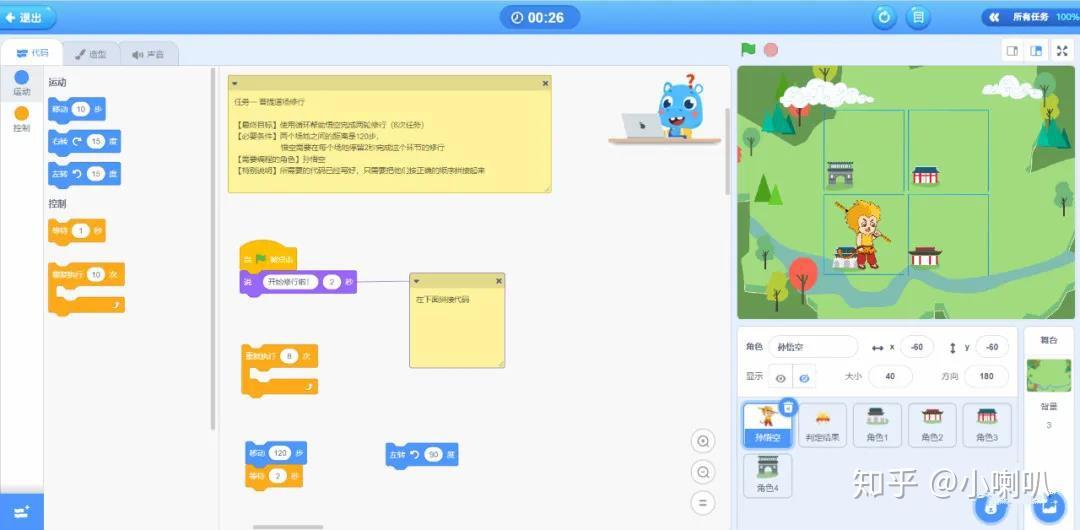This screenshot has width=1080, height=530.
Task: Click the red stop button
Action: pos(771,50)
